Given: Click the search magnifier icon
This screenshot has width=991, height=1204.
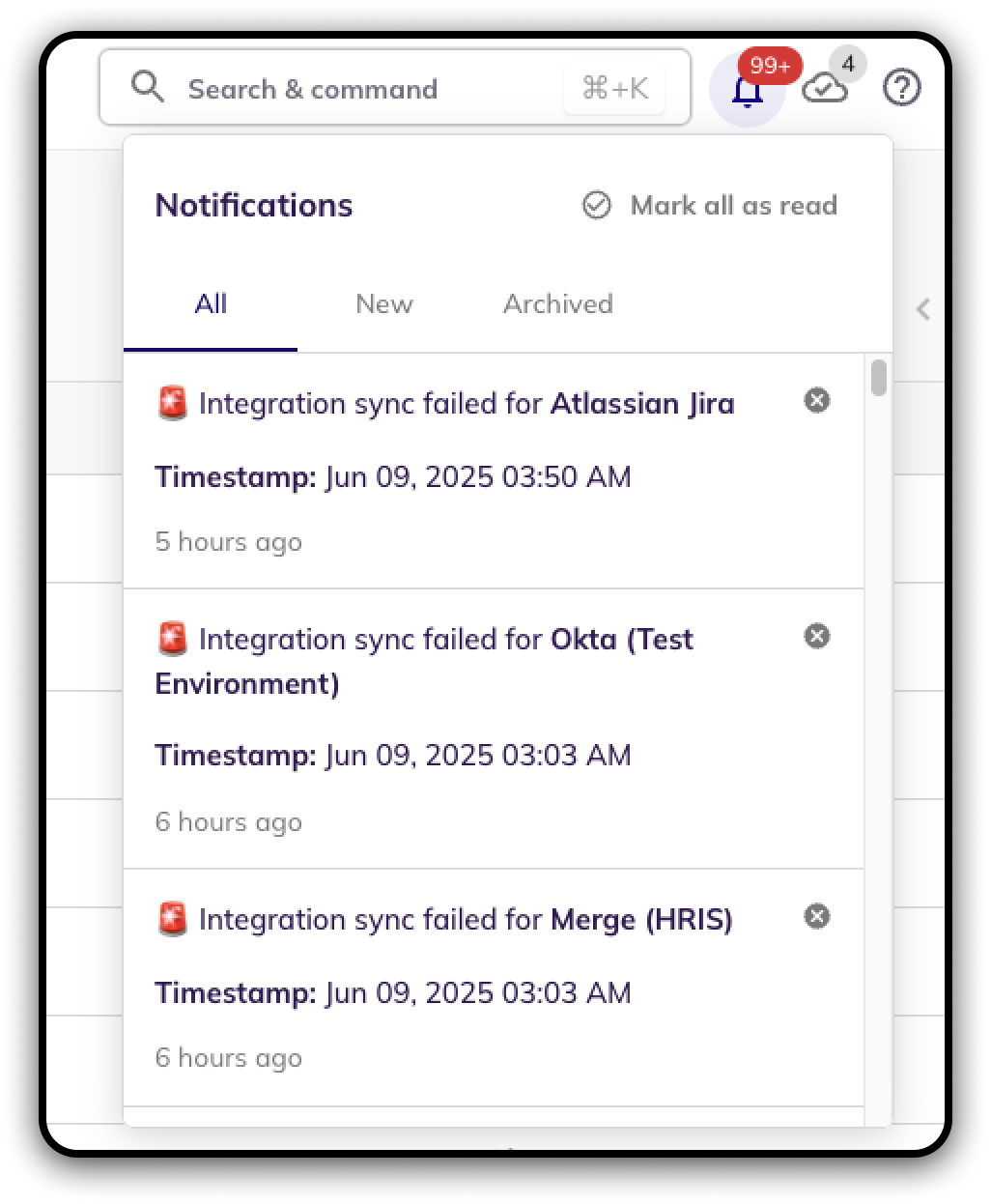Looking at the screenshot, I should pos(148,88).
